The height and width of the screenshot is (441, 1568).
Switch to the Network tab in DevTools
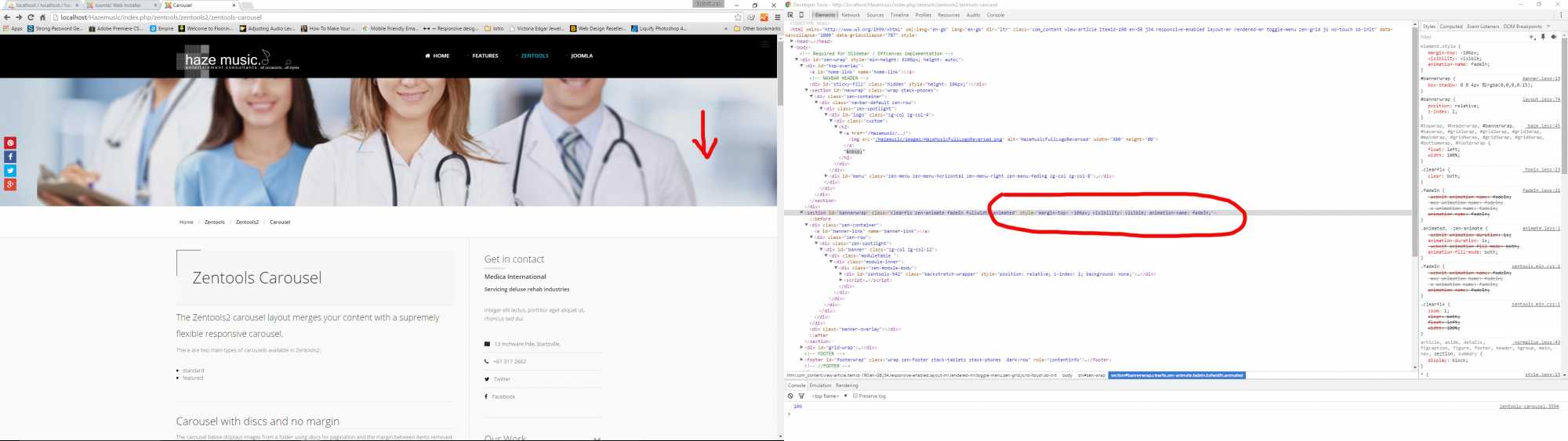(851, 15)
